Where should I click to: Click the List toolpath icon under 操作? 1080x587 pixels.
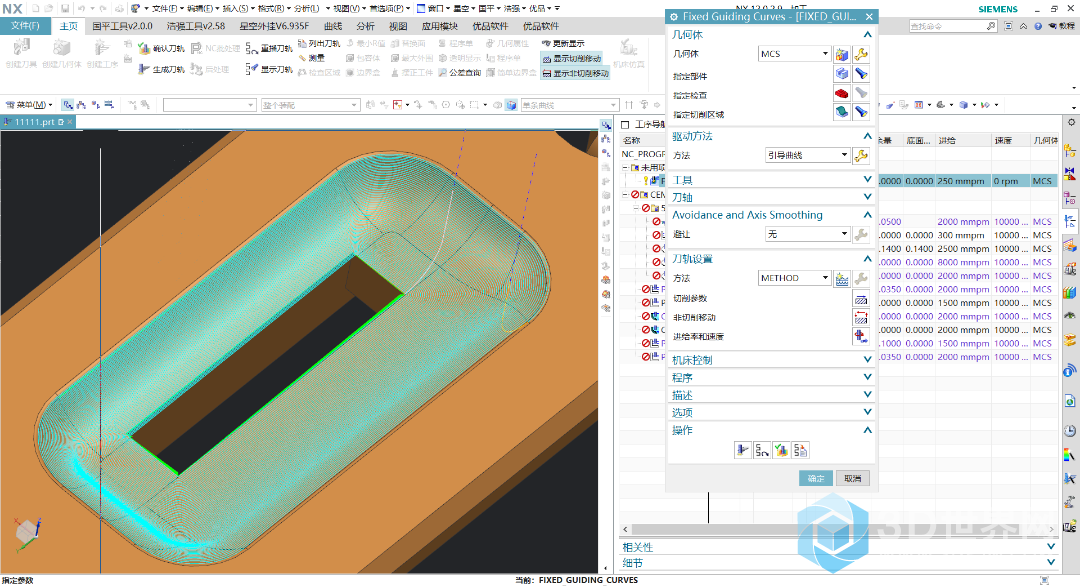(x=800, y=451)
